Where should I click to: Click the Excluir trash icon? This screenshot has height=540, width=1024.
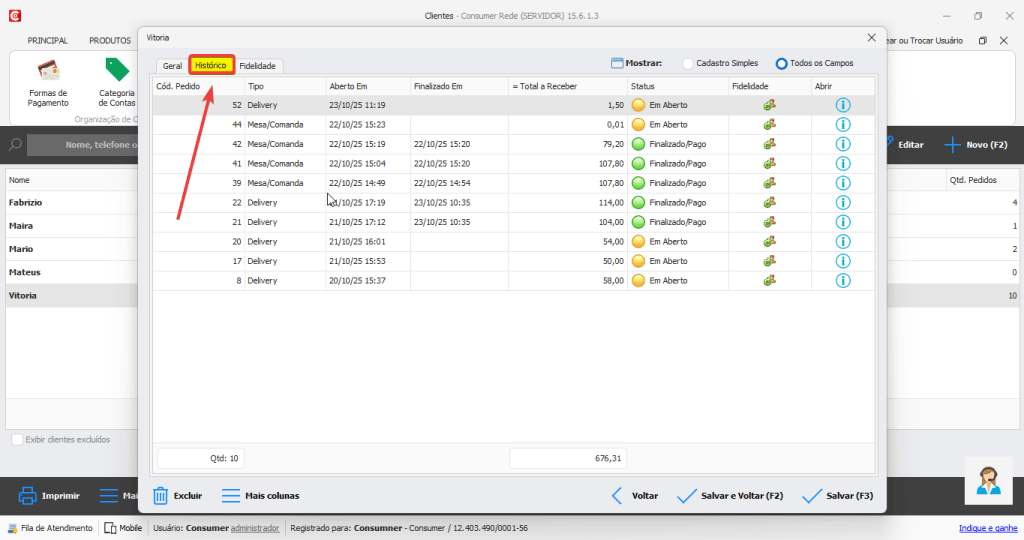pos(160,495)
